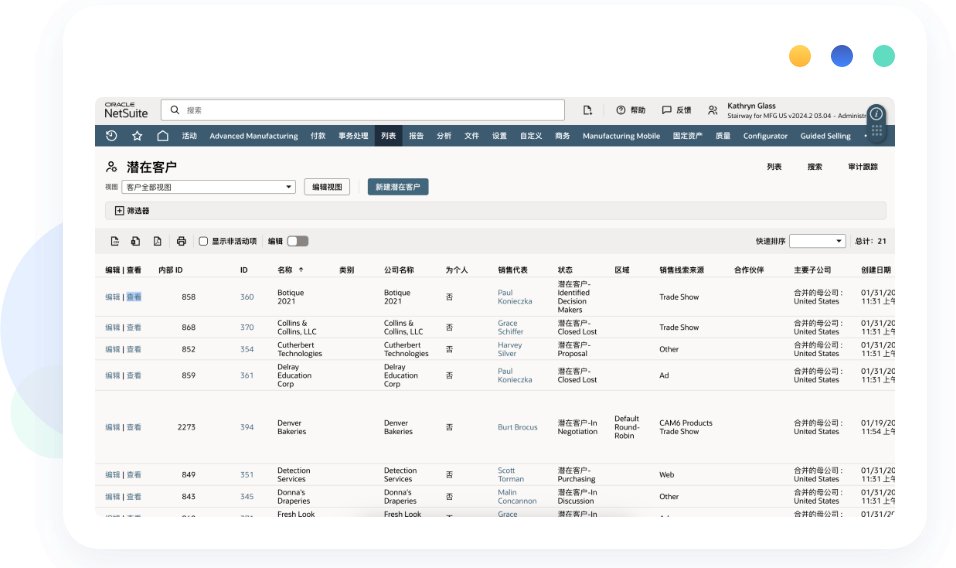The image size is (956, 568).
Task: Open the Guided Selling menu
Action: (826, 136)
